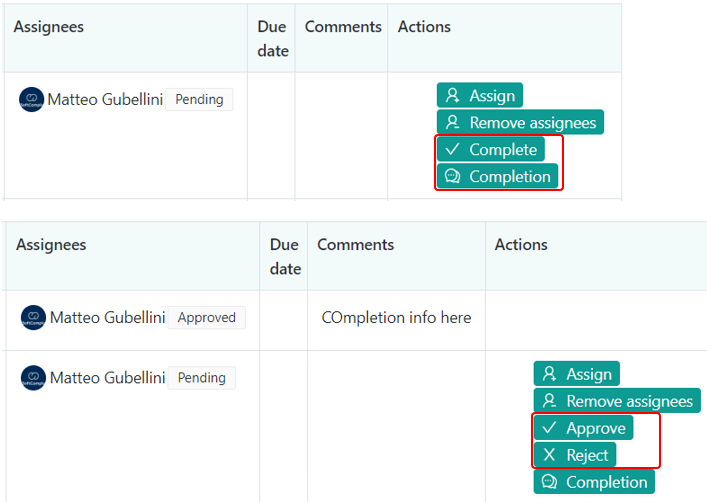This screenshot has height=502, width=707.
Task: Click Matteo Gubellini avatar in top table
Action: (32, 100)
